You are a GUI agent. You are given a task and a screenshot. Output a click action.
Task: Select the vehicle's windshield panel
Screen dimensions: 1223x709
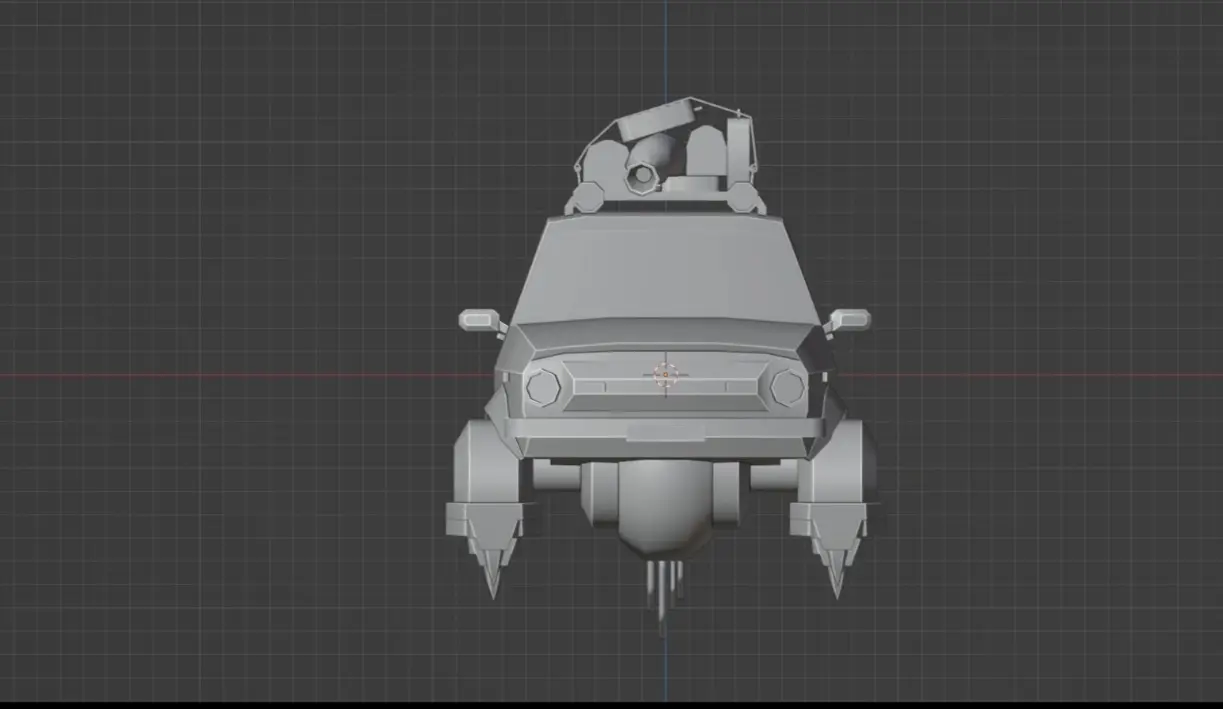pos(664,268)
